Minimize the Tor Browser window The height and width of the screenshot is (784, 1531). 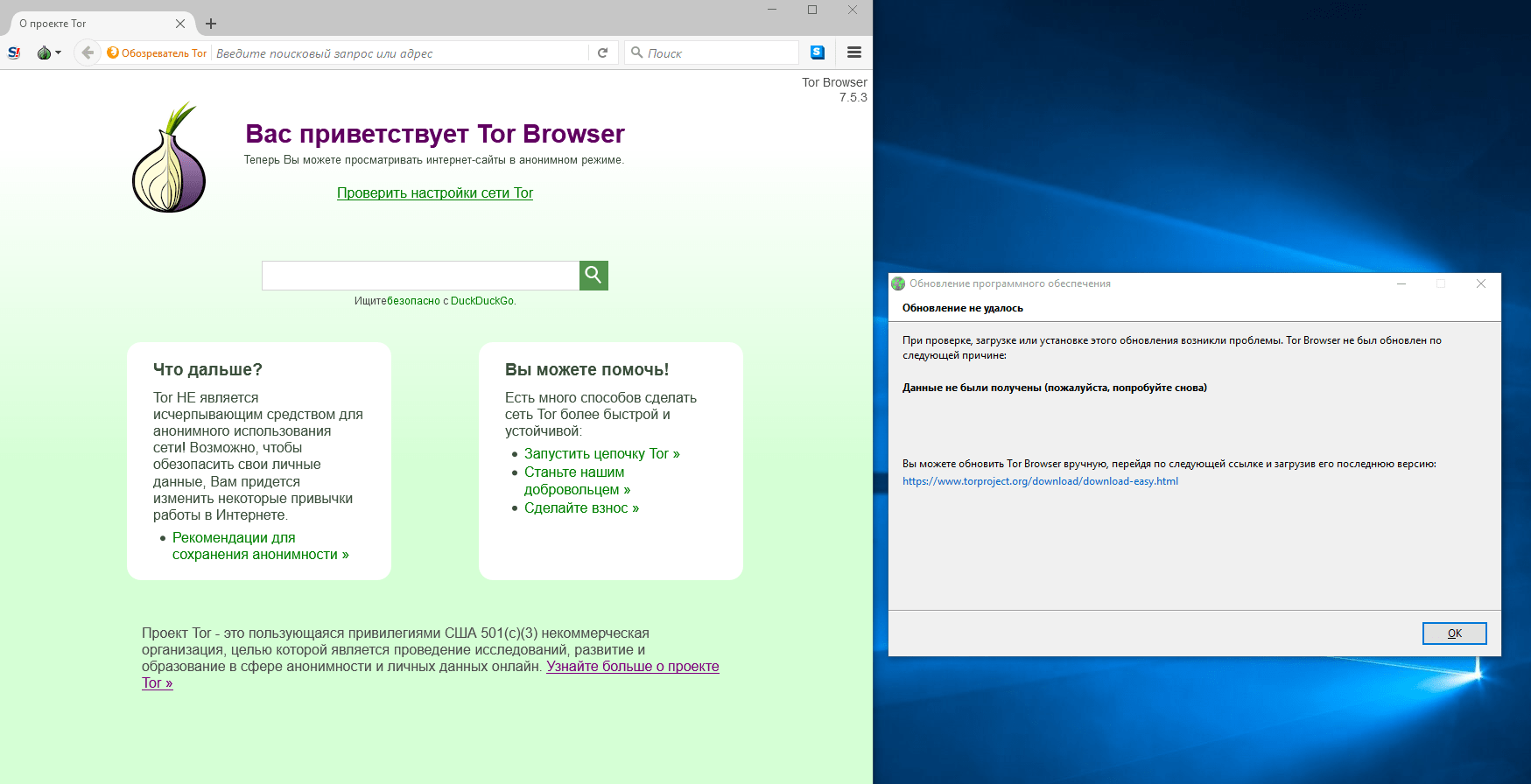(772, 10)
